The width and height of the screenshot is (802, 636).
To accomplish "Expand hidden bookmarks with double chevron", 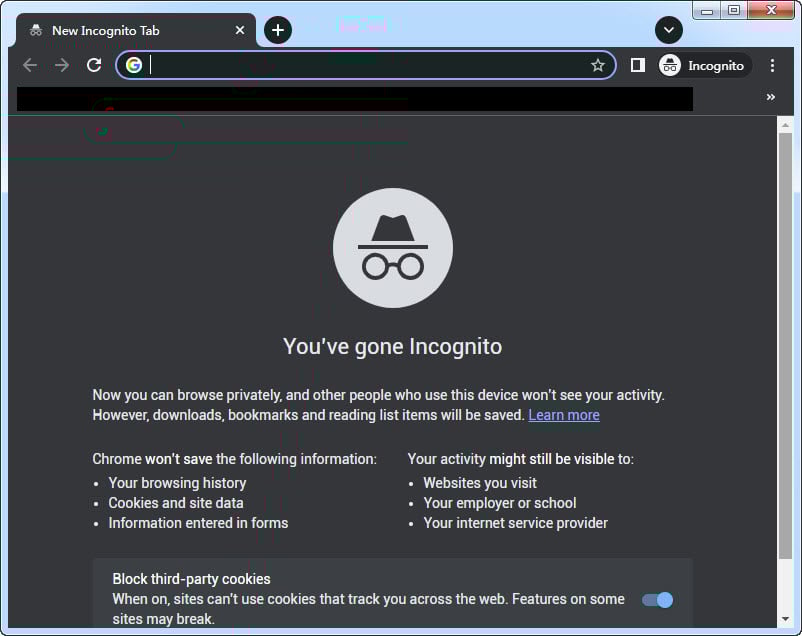I will click(771, 97).
